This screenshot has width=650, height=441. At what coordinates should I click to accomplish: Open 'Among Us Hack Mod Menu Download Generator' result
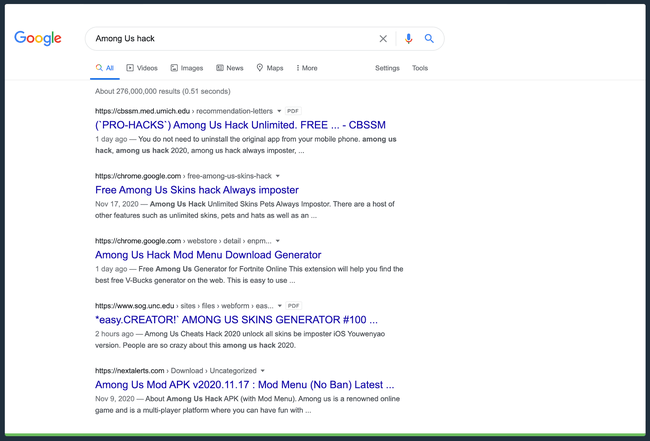coord(208,254)
